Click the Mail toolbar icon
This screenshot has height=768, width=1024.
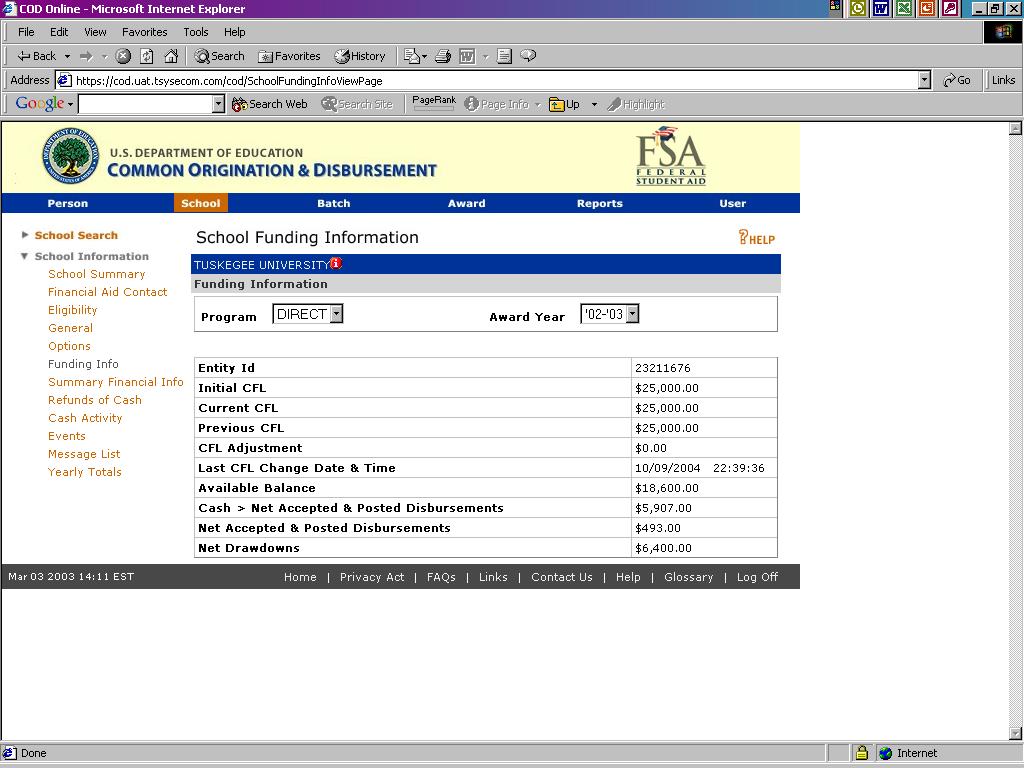[411, 56]
